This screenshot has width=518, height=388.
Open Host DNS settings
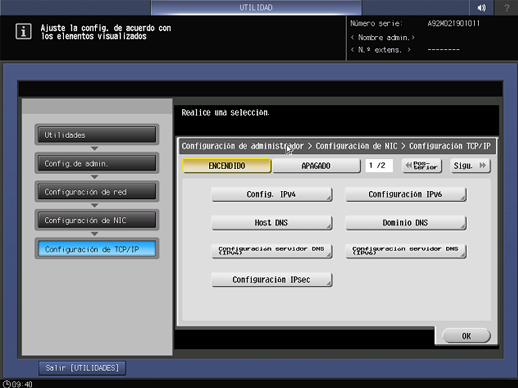[x=272, y=223]
